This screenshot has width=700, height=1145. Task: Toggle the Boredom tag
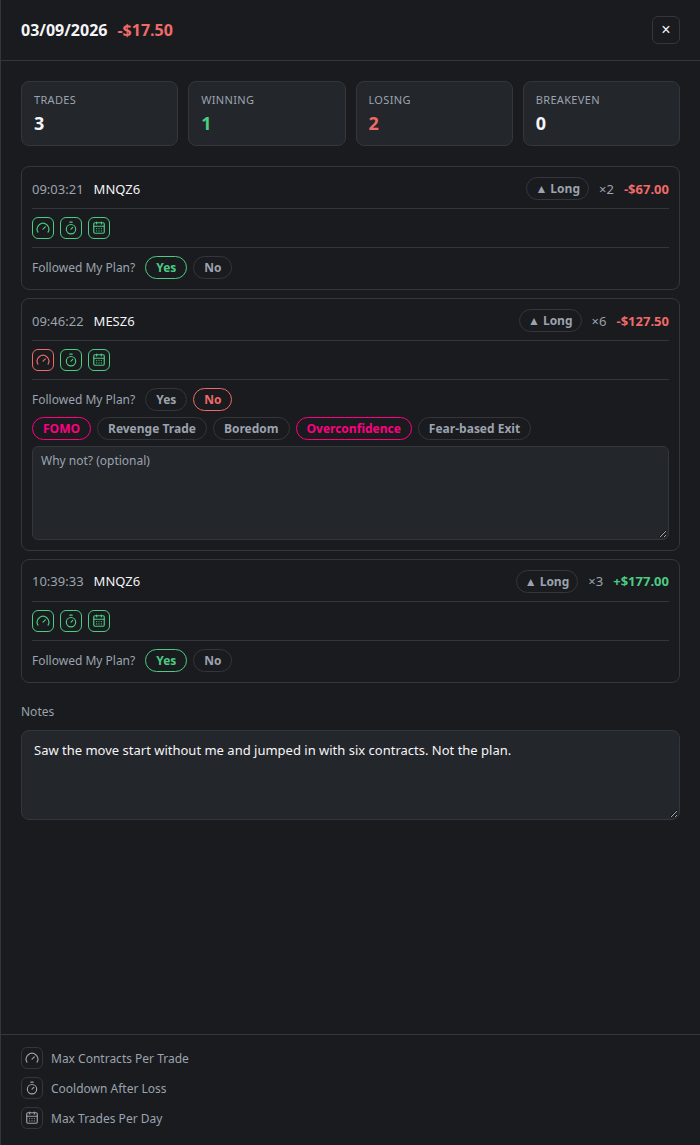(251, 429)
